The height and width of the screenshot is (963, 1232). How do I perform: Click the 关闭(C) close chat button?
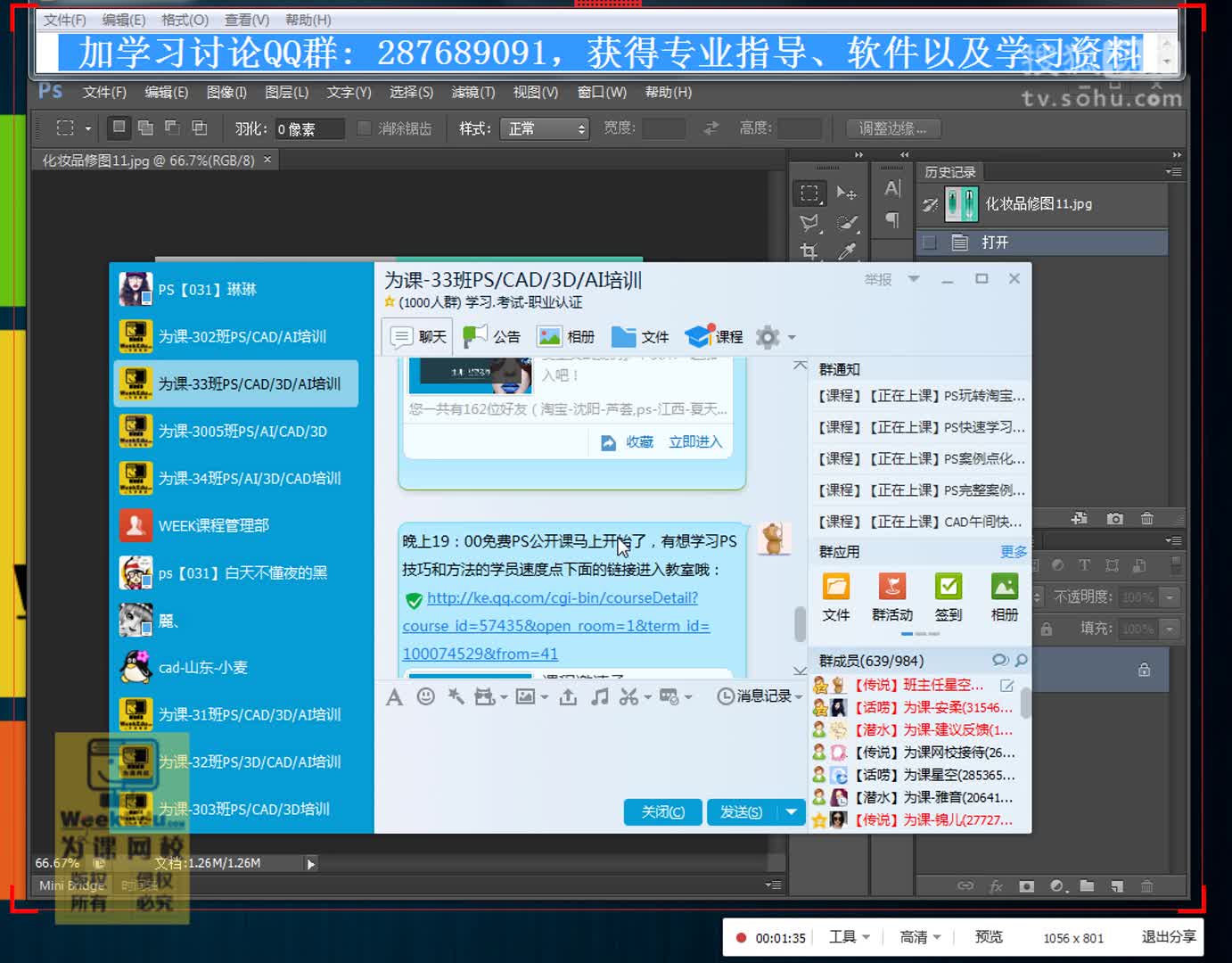(663, 812)
